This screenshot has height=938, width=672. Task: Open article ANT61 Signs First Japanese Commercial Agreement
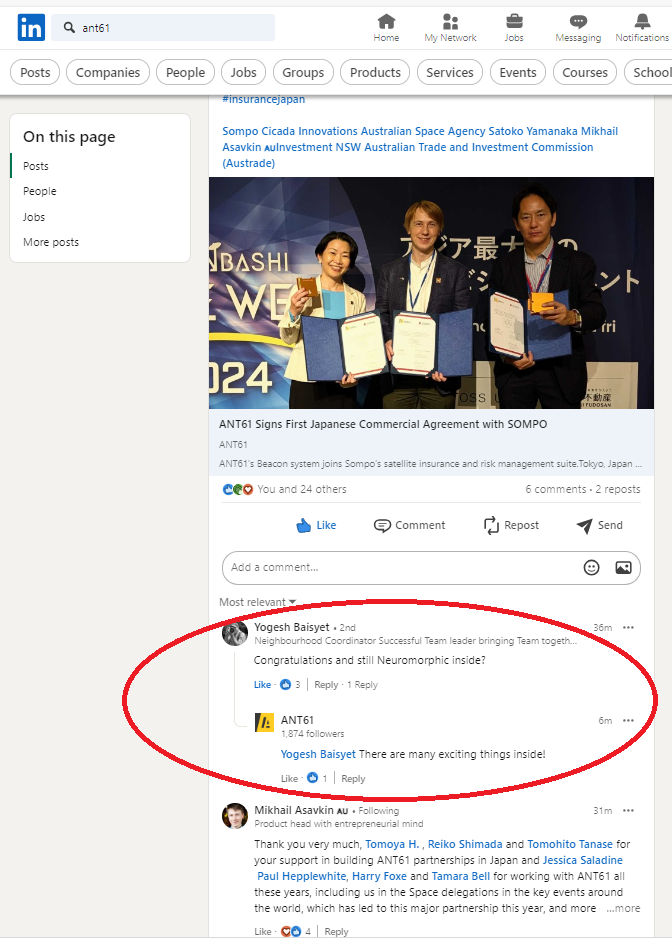click(x=383, y=424)
